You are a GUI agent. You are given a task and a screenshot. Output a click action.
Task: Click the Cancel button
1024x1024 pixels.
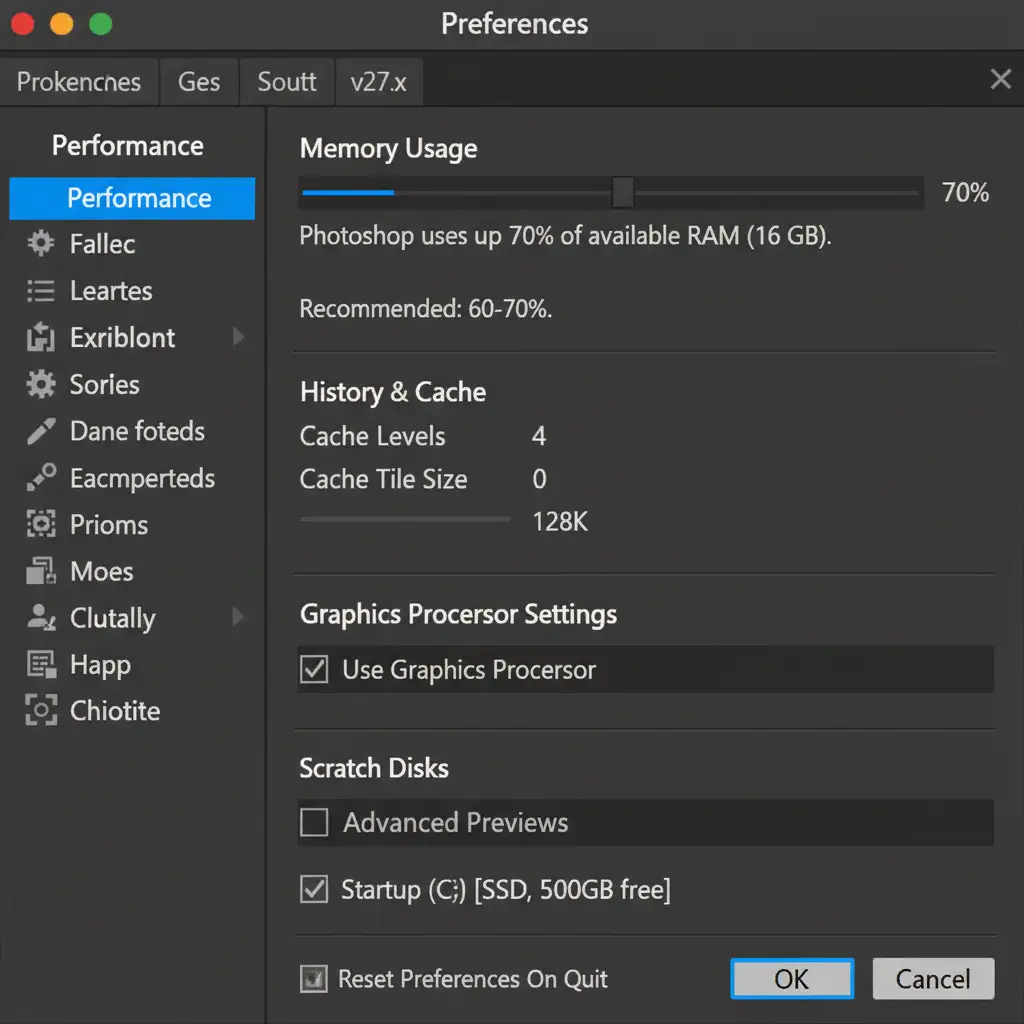coord(933,979)
